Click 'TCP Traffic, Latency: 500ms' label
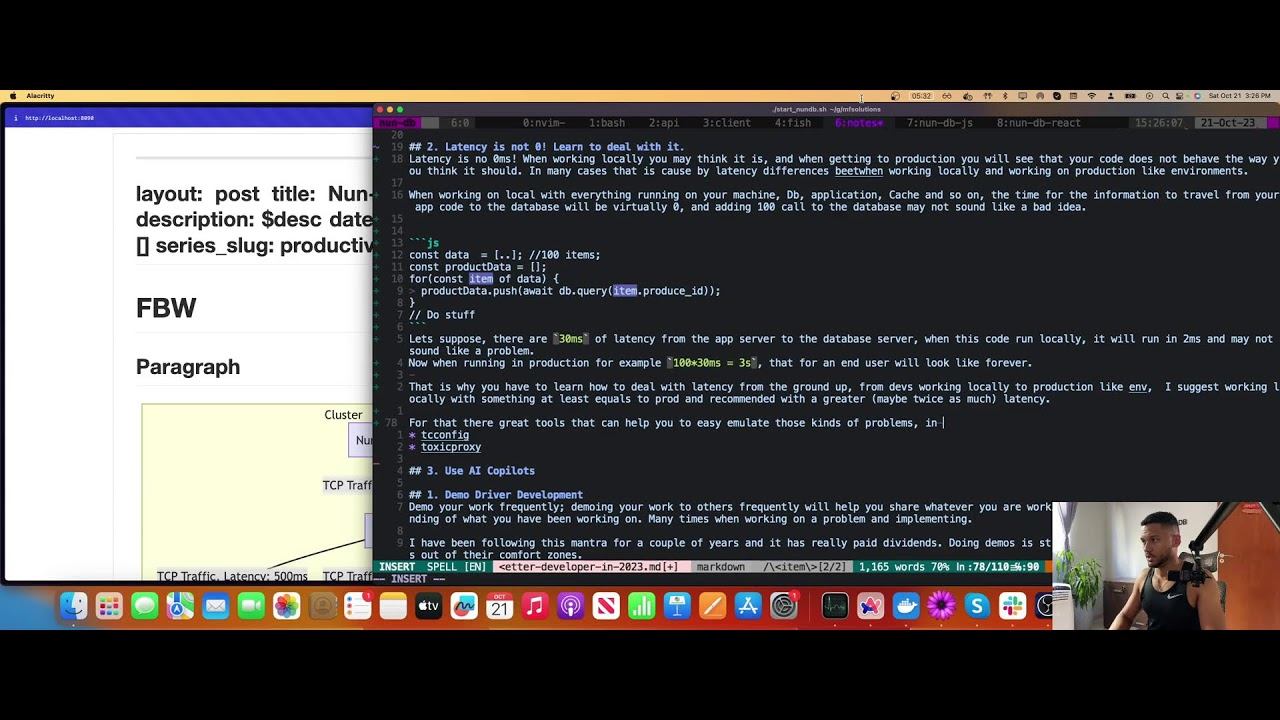1280x720 pixels. [232, 576]
